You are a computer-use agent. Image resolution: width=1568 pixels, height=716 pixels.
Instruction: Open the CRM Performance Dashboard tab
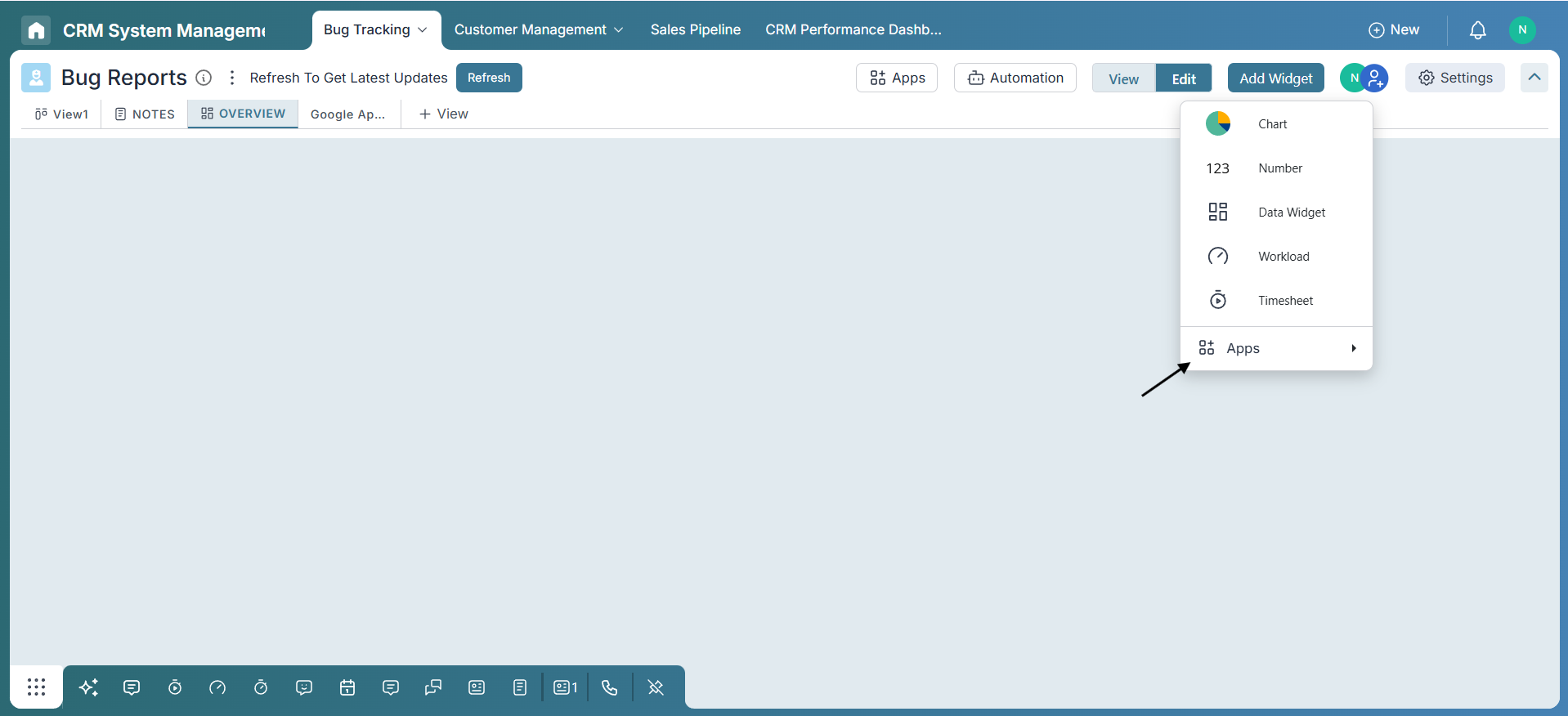(x=853, y=30)
